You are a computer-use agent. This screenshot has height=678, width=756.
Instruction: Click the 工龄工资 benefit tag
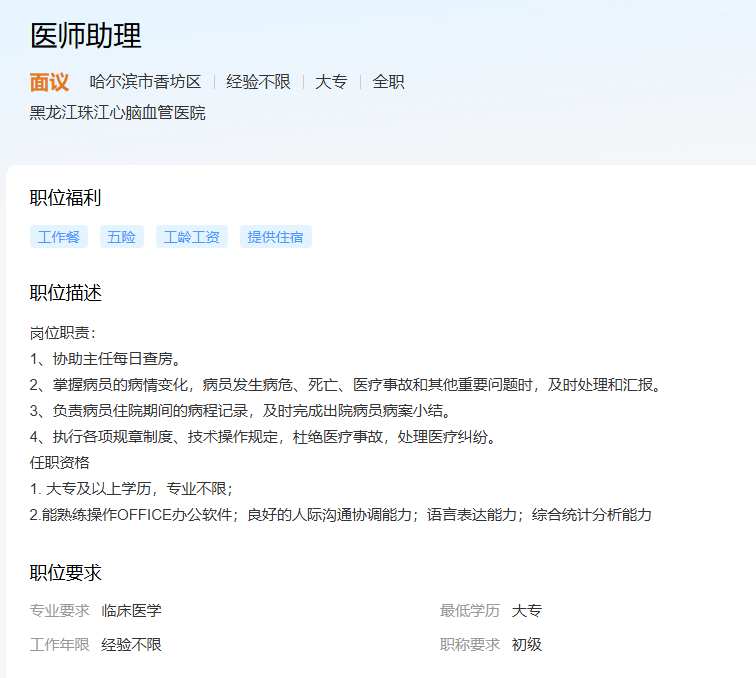click(x=192, y=237)
